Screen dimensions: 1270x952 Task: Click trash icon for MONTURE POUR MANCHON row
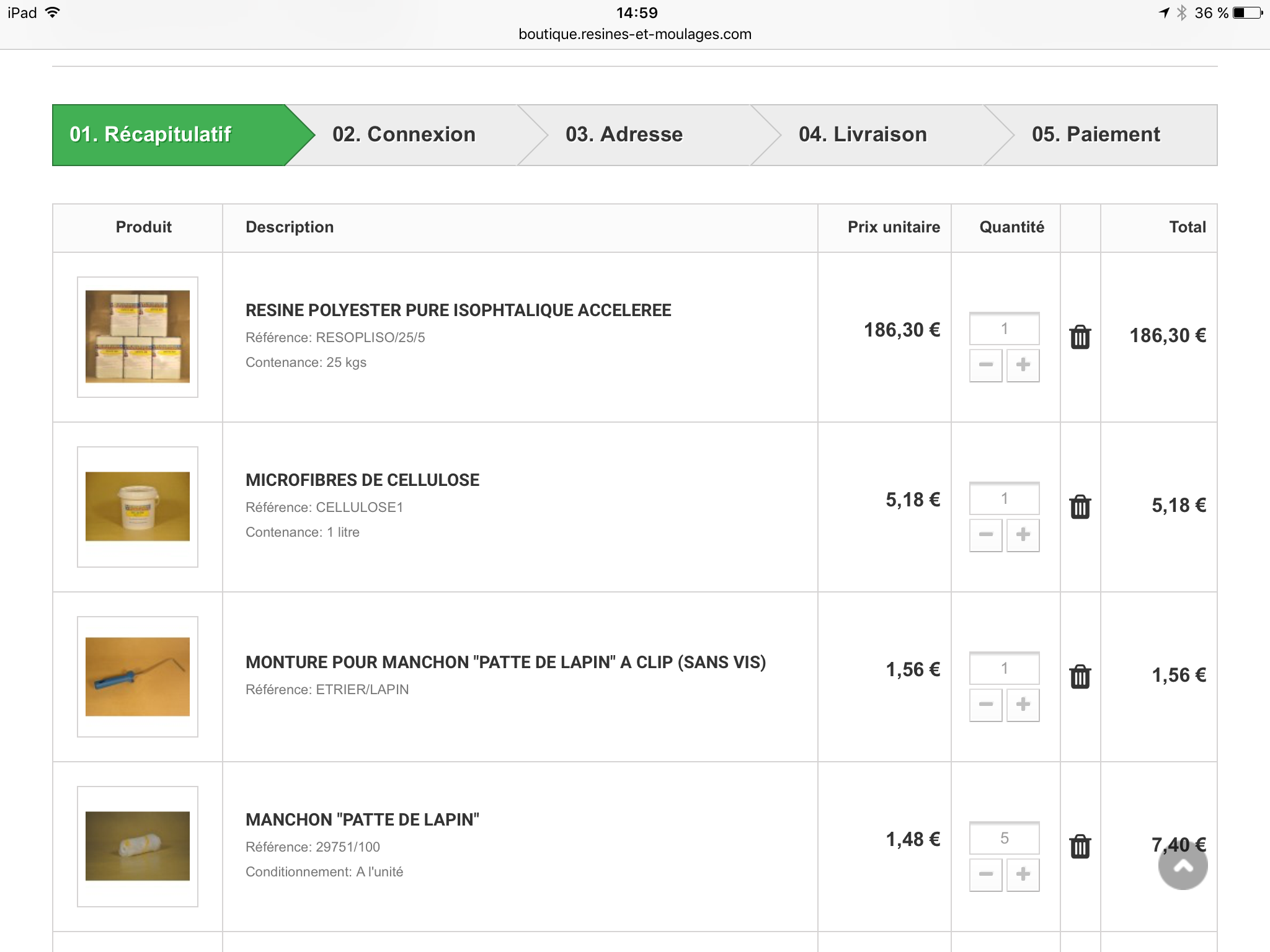coord(1080,677)
